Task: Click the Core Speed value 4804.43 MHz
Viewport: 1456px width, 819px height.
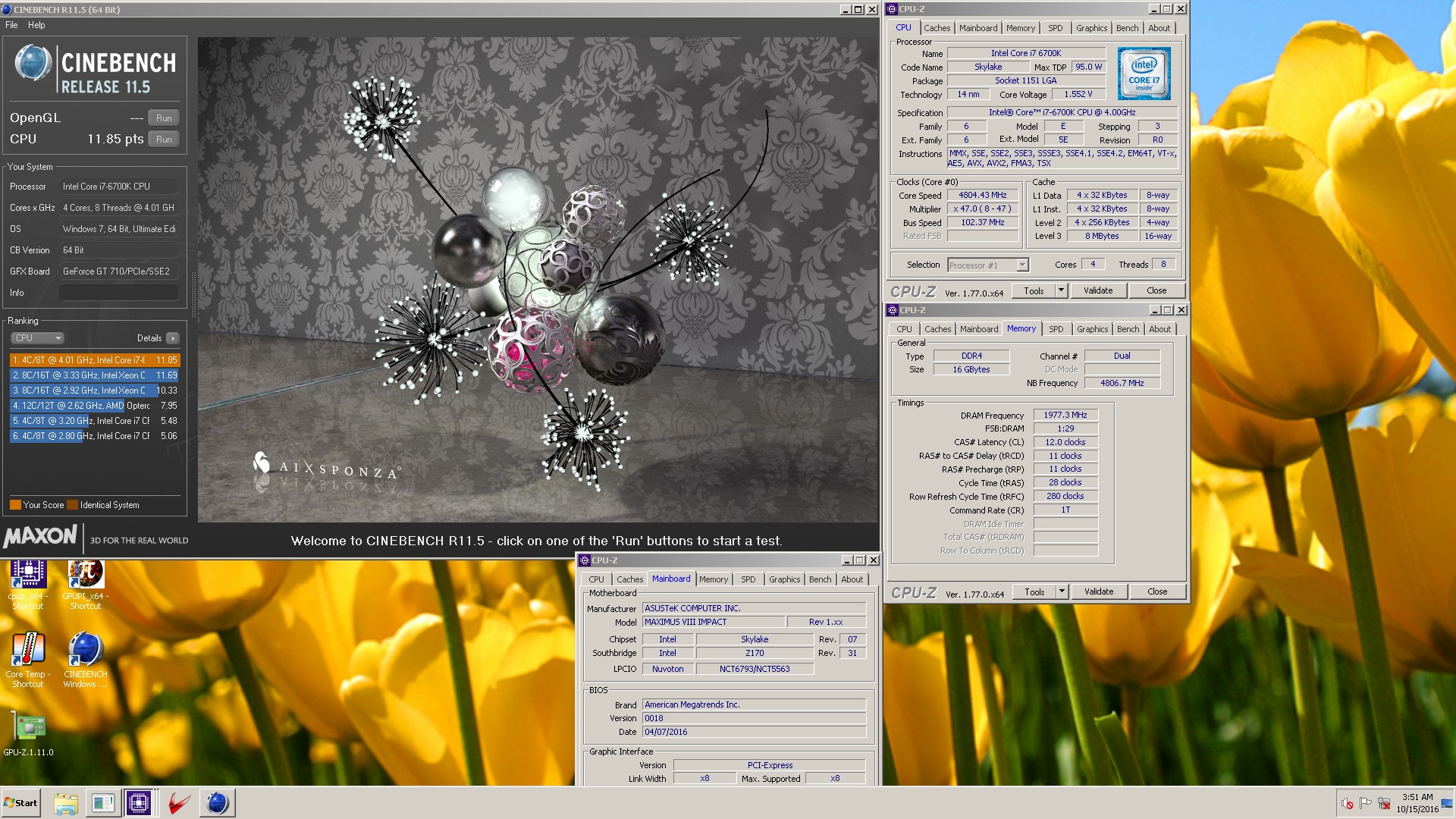Action: coord(982,196)
